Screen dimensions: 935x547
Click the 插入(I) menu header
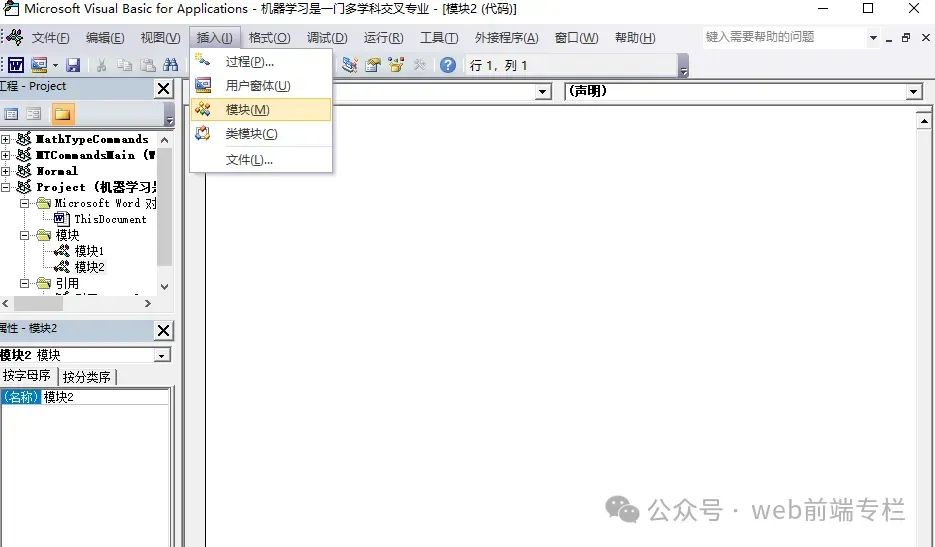click(215, 38)
